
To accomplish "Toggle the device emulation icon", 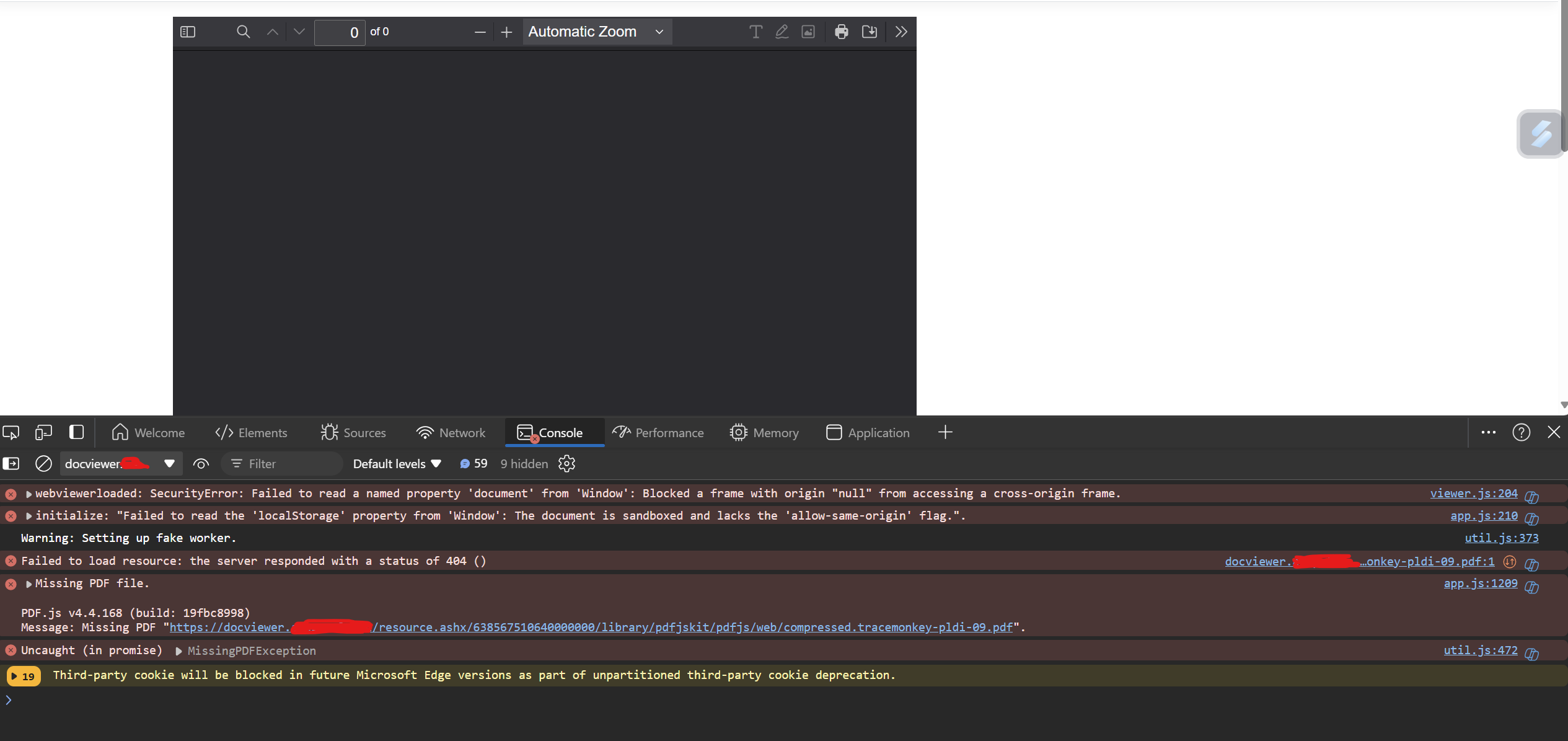I will (x=43, y=432).
